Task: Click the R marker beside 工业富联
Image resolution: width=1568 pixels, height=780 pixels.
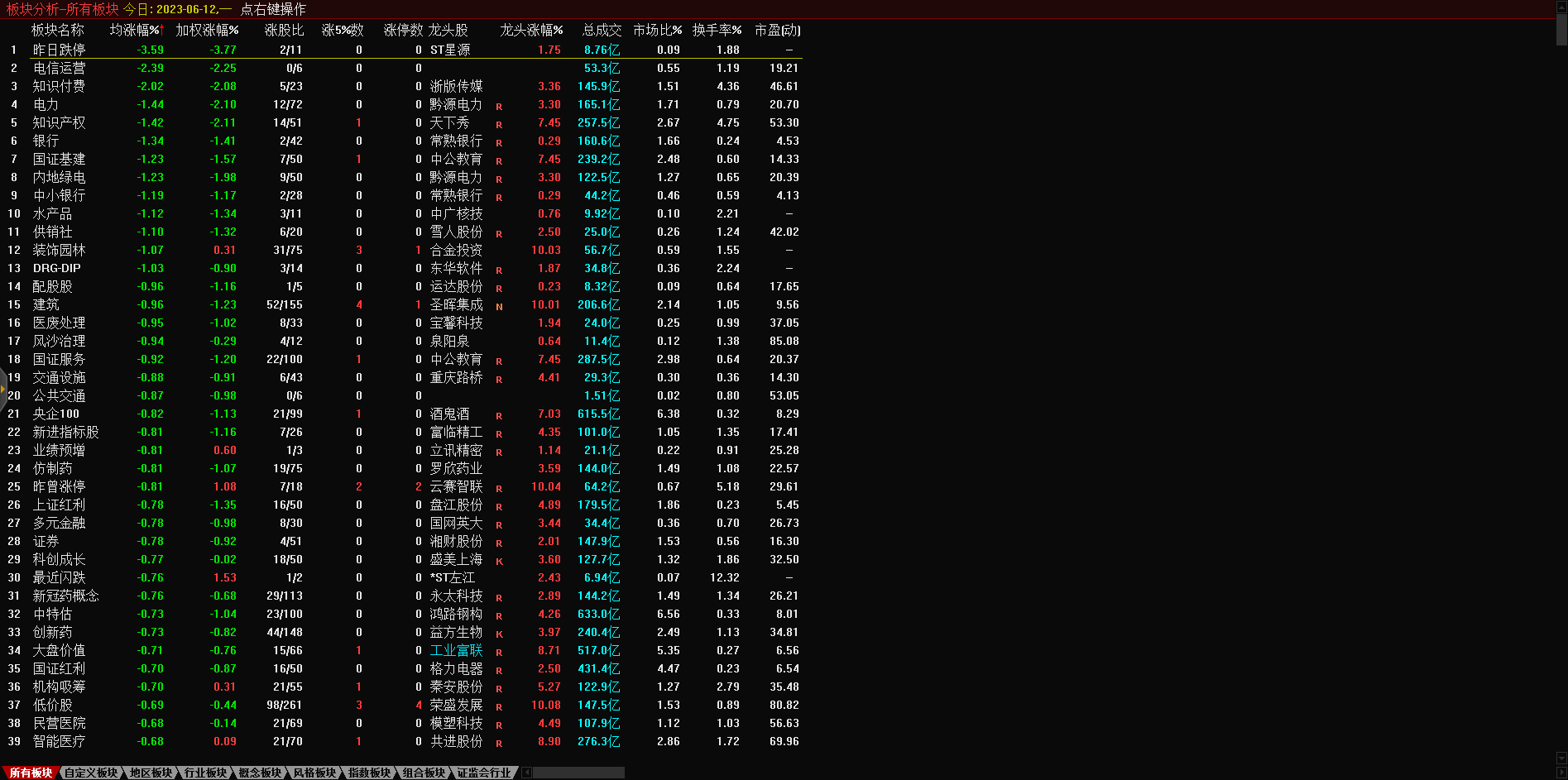Action: click(x=499, y=652)
